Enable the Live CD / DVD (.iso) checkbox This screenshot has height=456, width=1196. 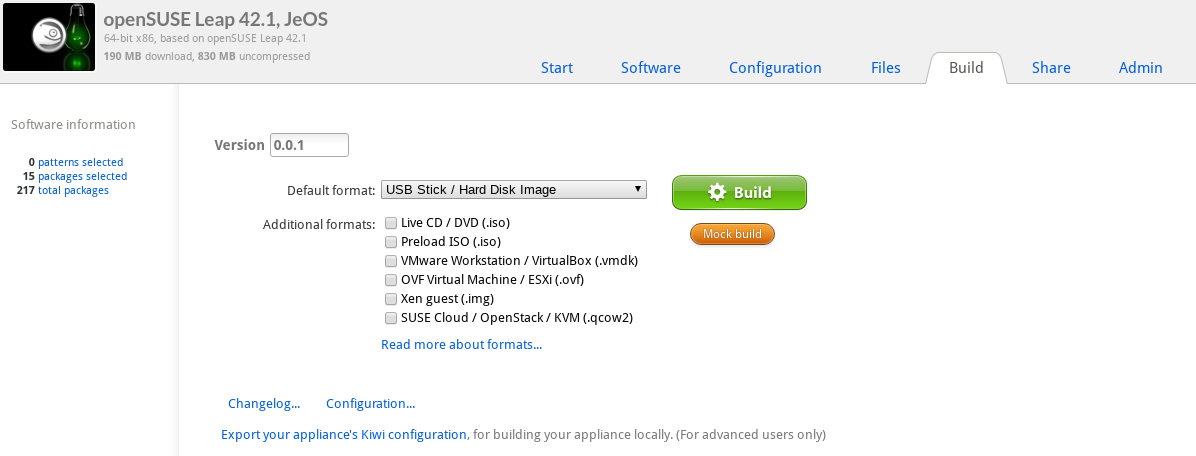tap(391, 223)
